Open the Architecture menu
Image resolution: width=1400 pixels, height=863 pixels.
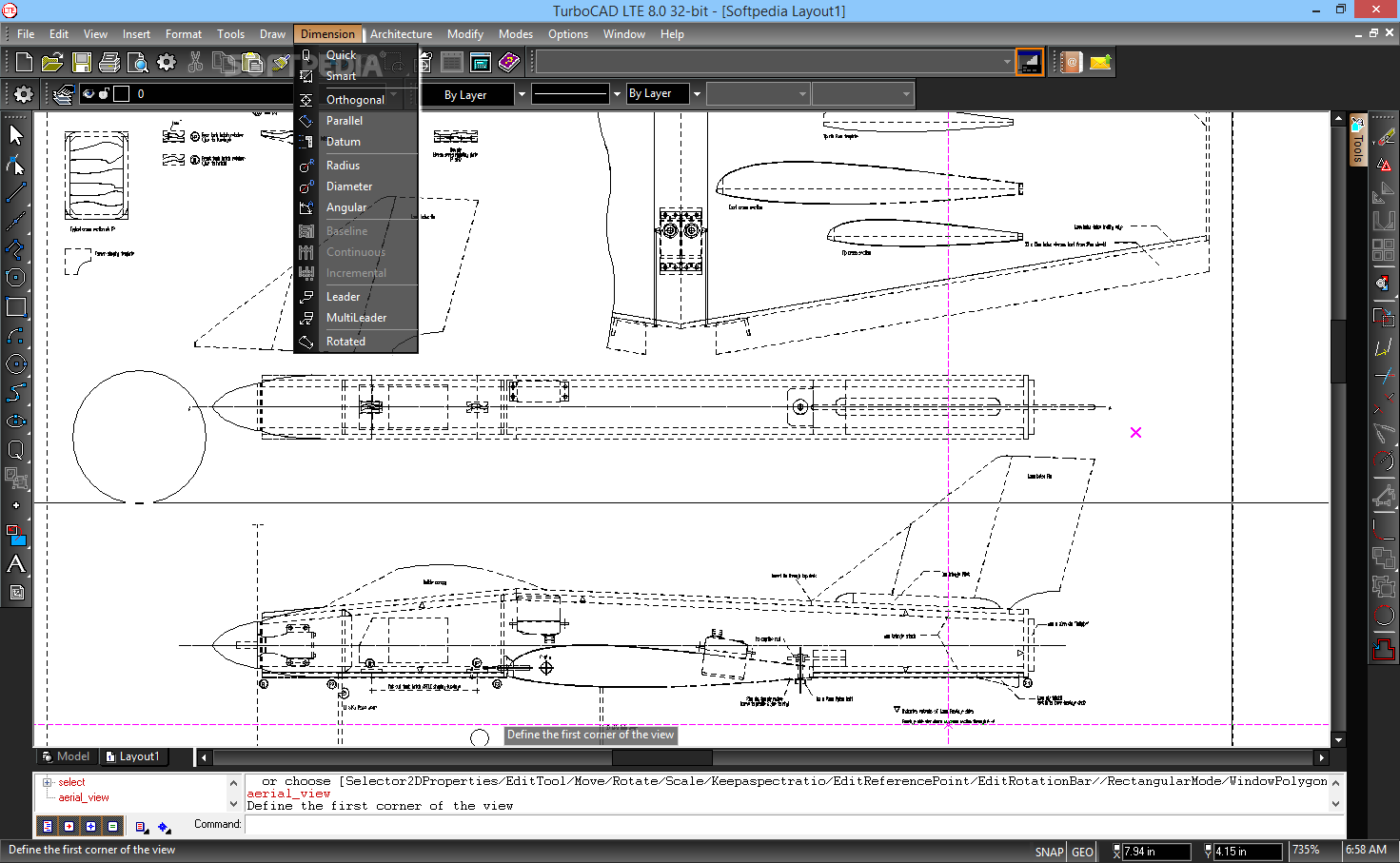401,34
